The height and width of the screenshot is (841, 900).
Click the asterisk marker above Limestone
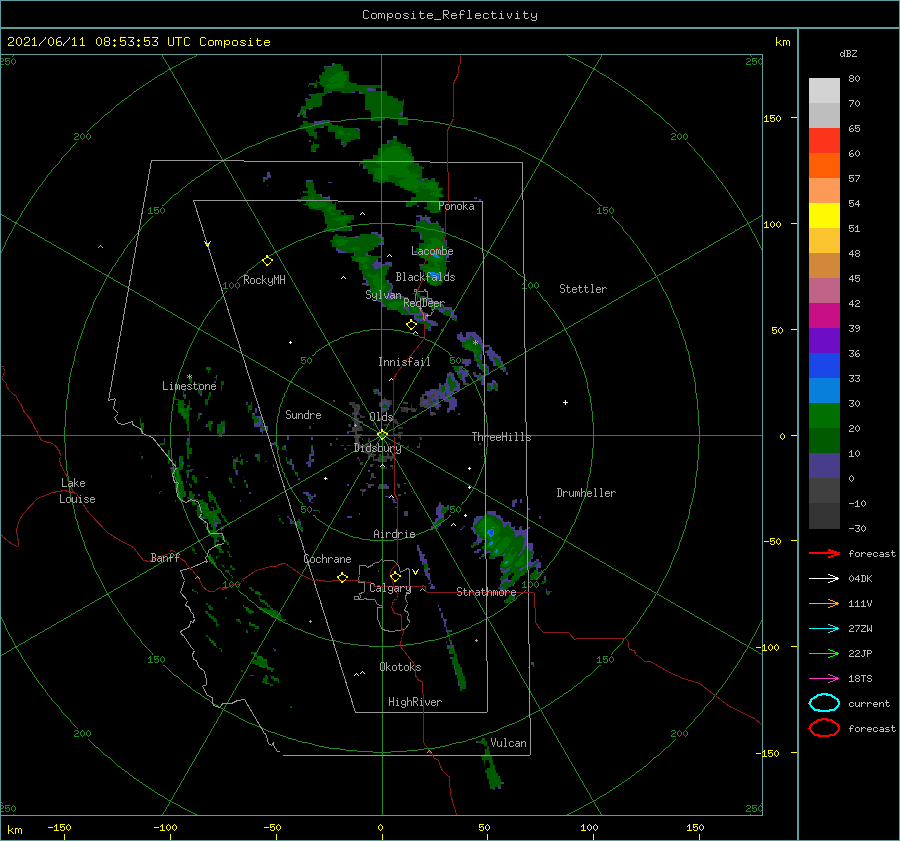[x=189, y=377]
